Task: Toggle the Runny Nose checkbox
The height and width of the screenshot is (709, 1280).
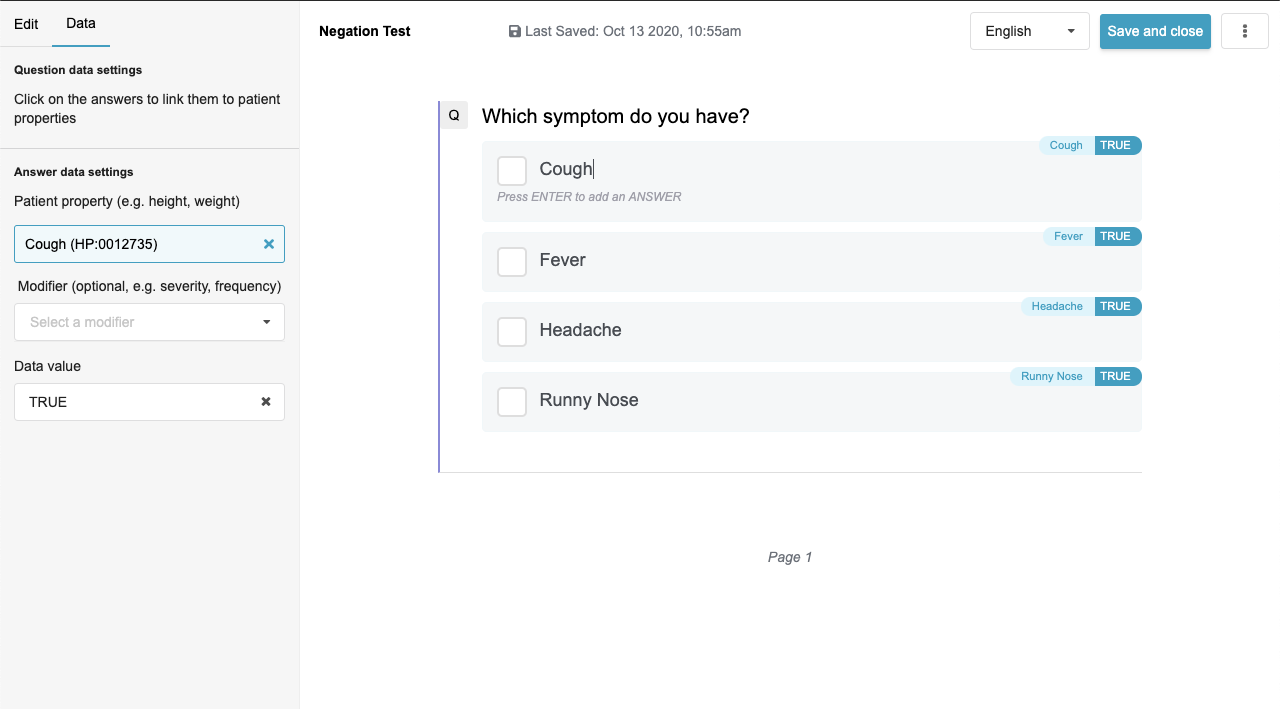Action: (x=512, y=402)
